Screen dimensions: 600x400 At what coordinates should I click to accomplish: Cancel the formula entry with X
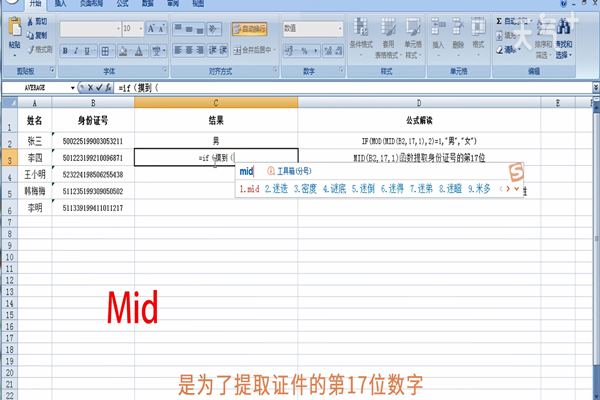[x=90, y=88]
